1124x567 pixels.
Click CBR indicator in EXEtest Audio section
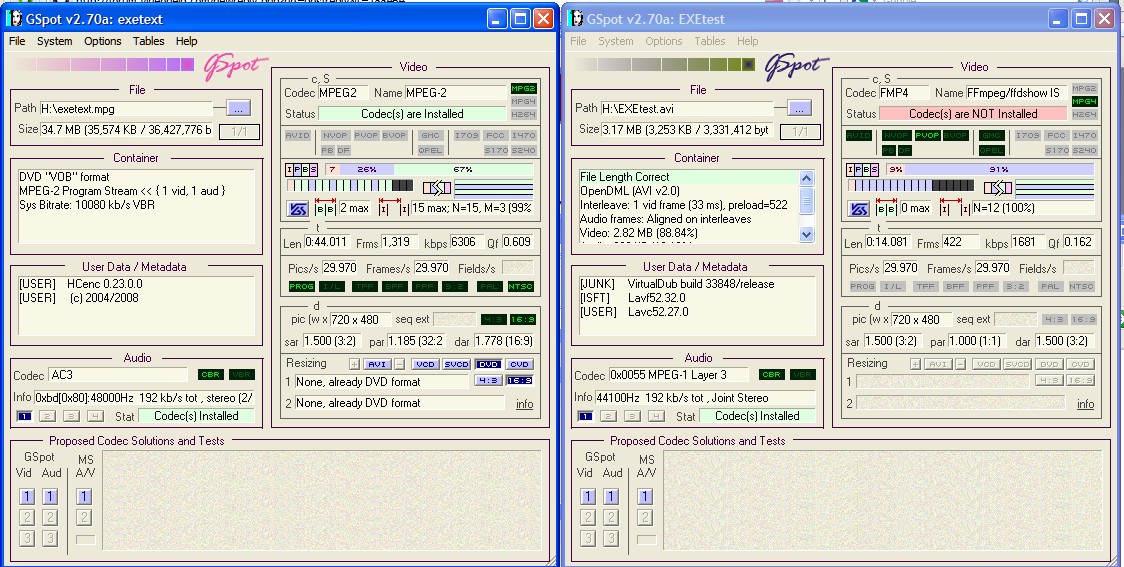click(x=771, y=375)
